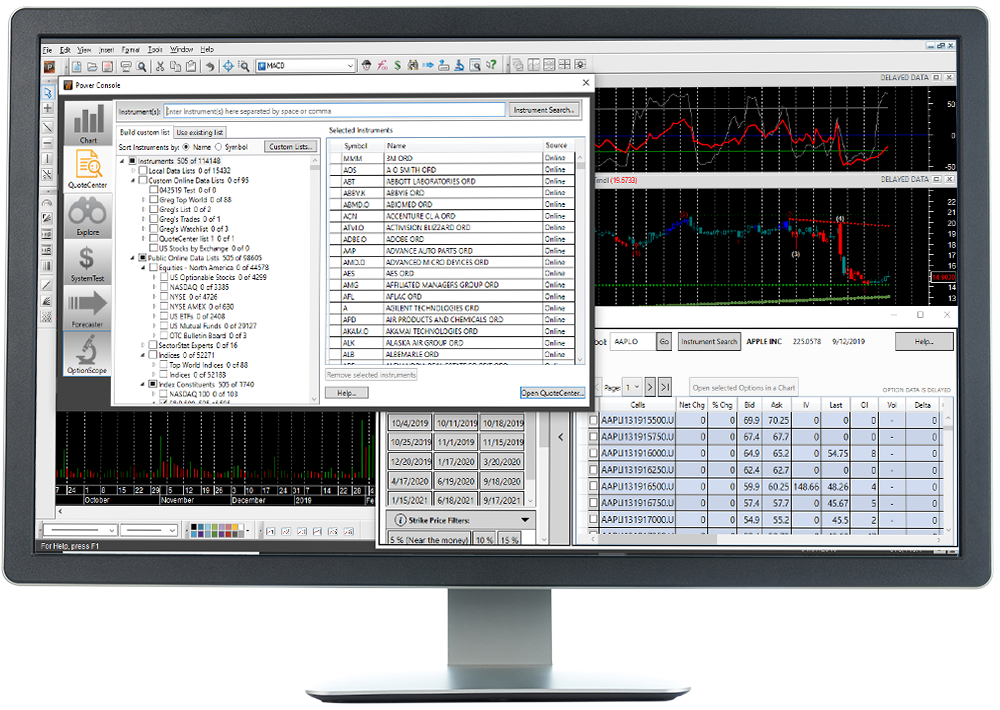Click the Paste icon in the top toolbar
The height and width of the screenshot is (710, 1000).
[190, 65]
